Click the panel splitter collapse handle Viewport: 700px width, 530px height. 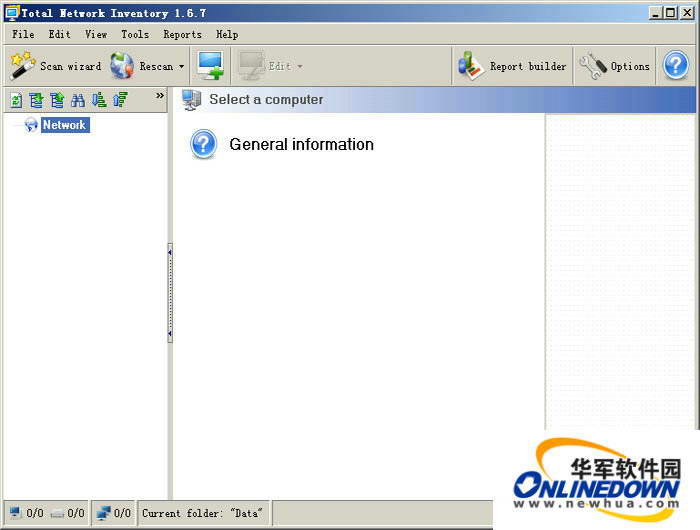[x=170, y=293]
